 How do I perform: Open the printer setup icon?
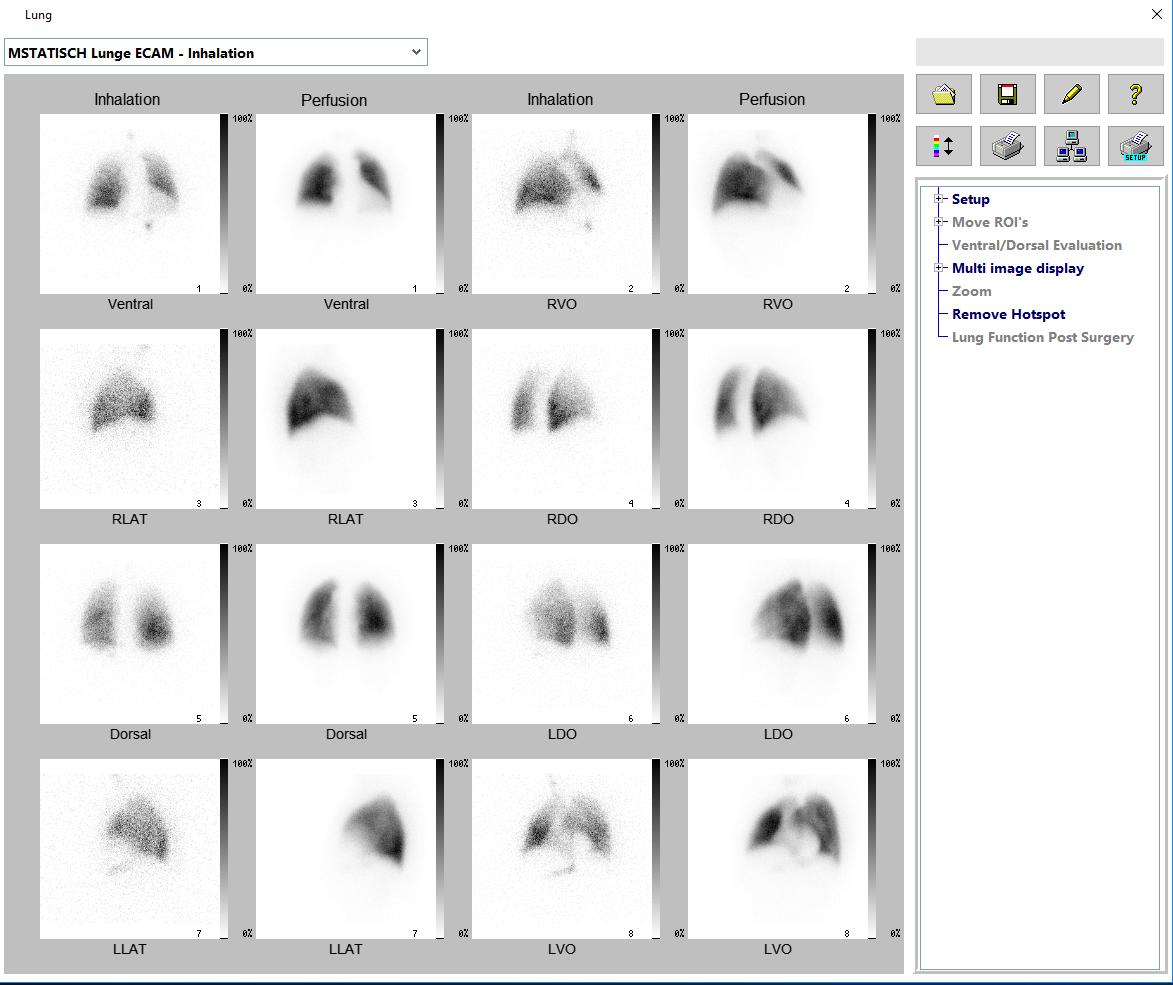(x=1136, y=146)
